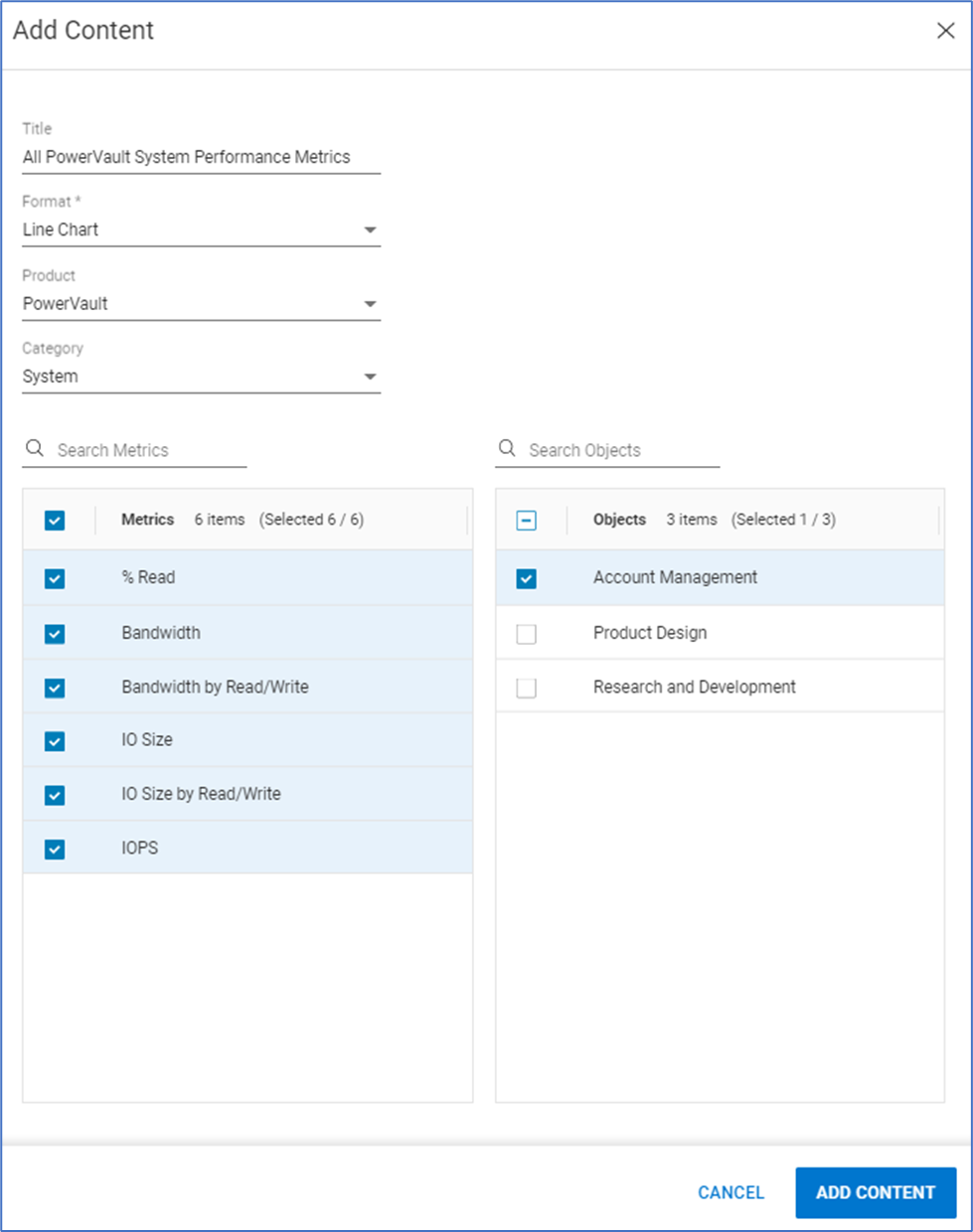Click the close X icon on Add Content dialog

point(945,31)
